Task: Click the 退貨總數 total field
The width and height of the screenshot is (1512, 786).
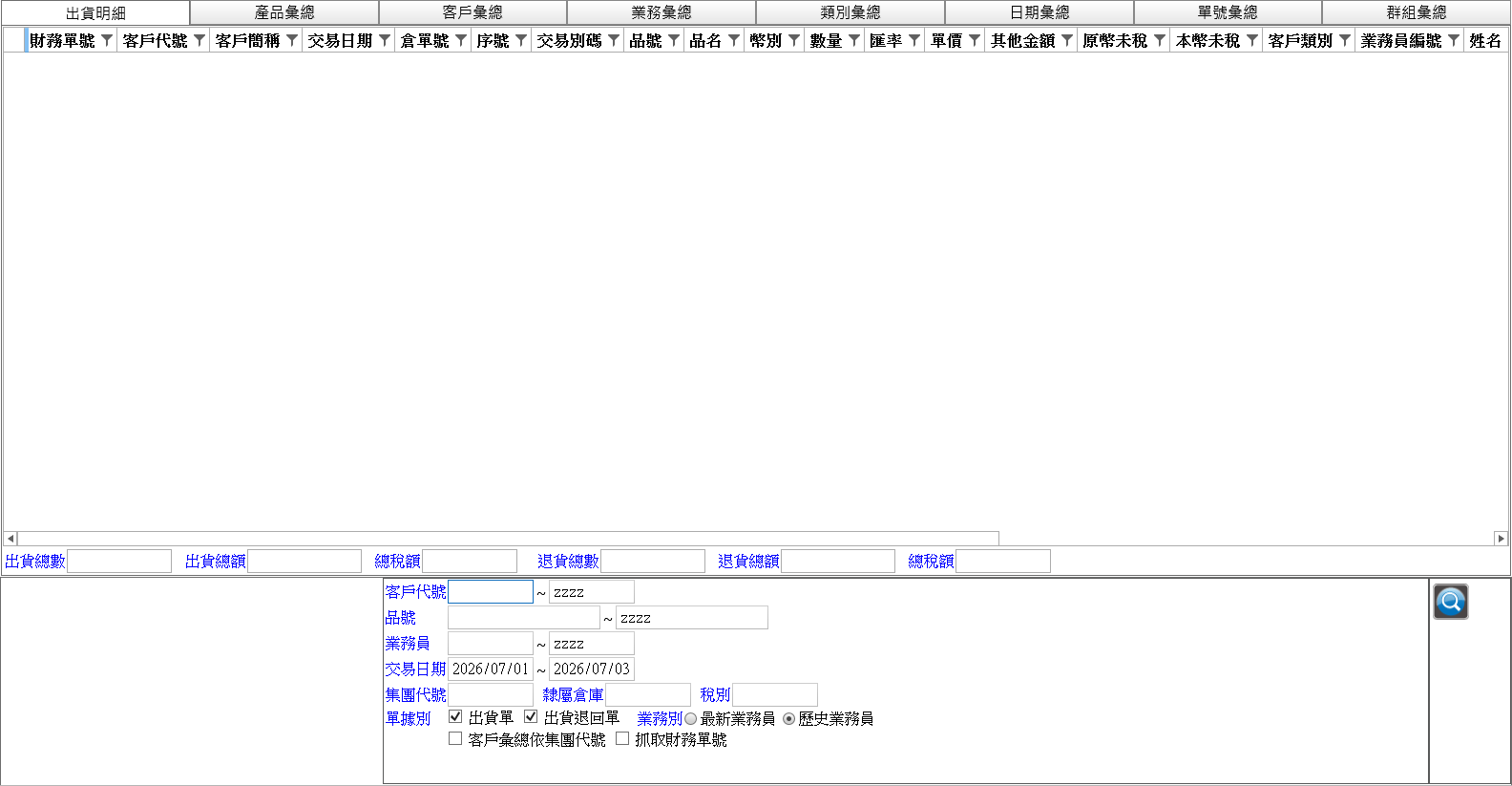Action: click(653, 562)
